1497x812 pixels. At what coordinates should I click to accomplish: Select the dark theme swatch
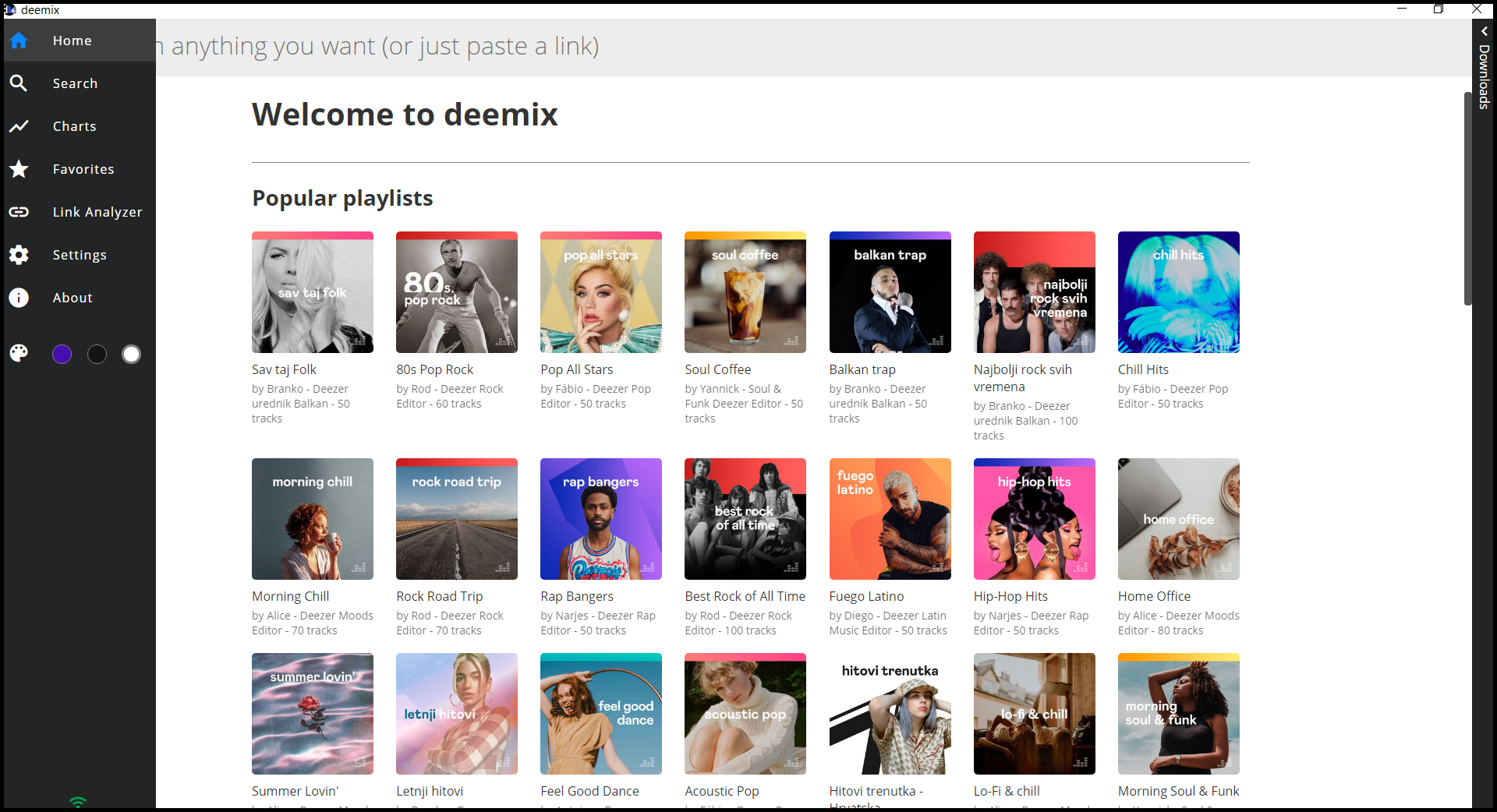[x=97, y=355]
